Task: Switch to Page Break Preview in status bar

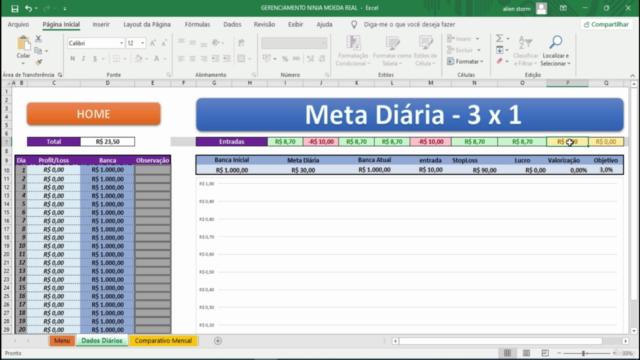Action: pyautogui.click(x=545, y=353)
